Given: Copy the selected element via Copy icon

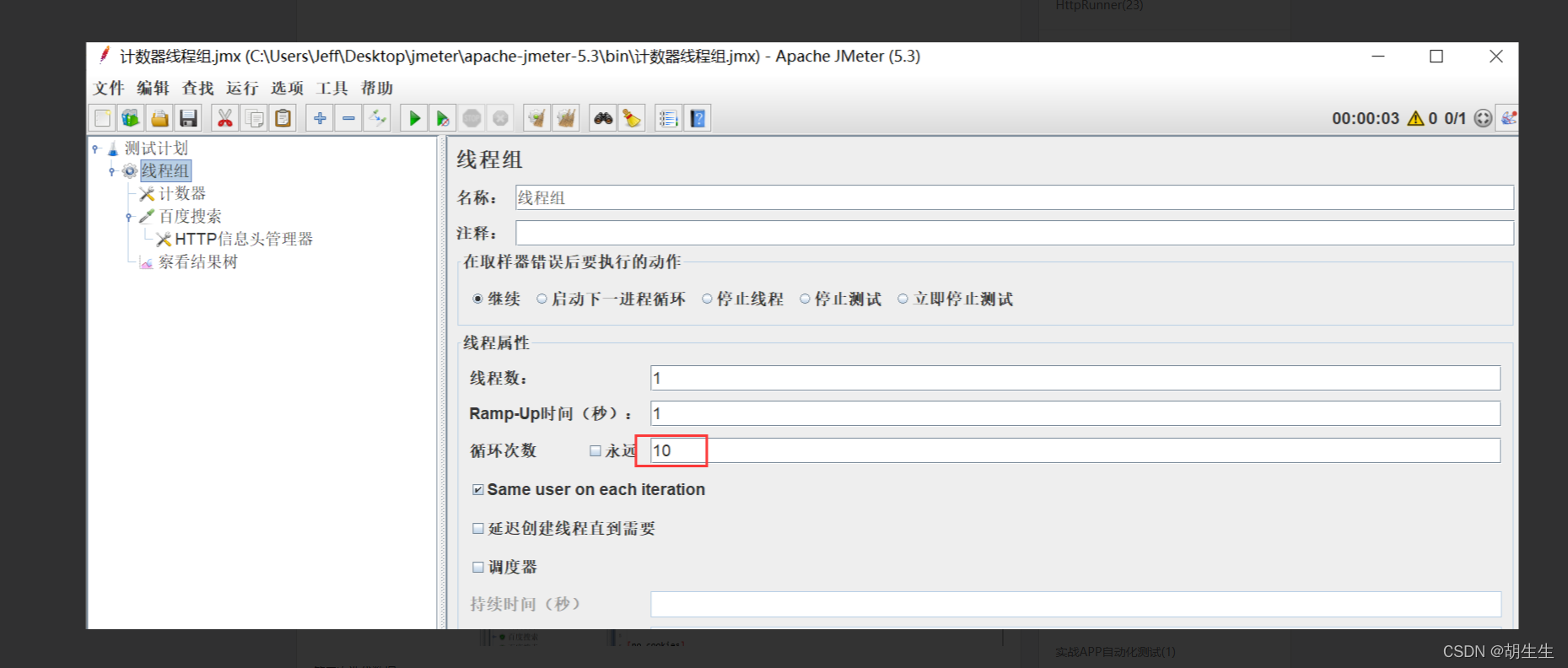Looking at the screenshot, I should click(x=254, y=118).
